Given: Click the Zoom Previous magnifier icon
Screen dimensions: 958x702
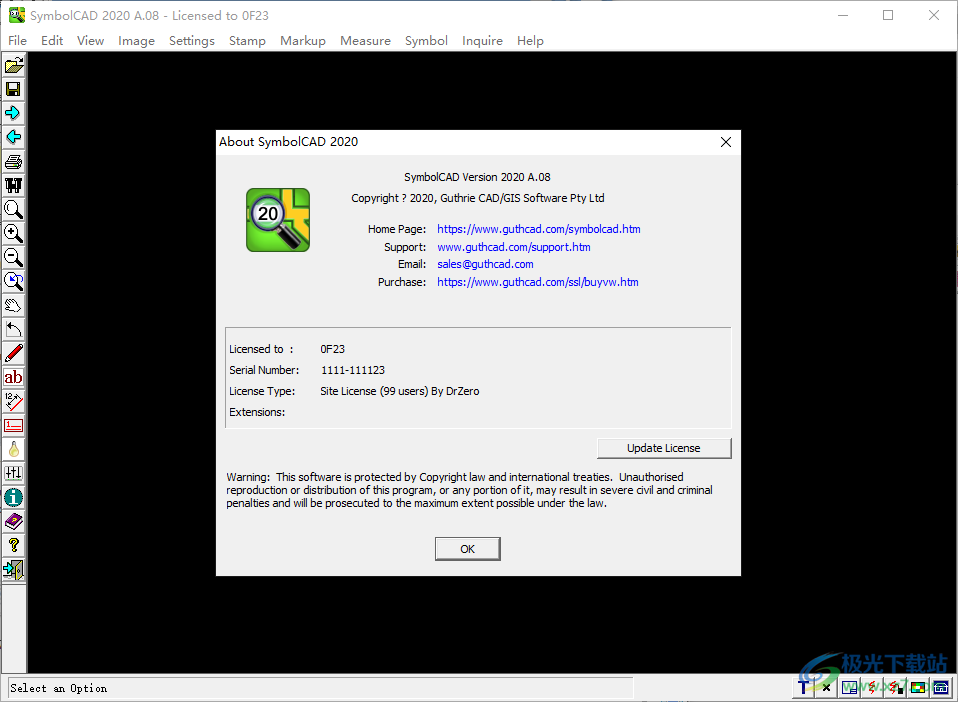Looking at the screenshot, I should (x=13, y=281).
